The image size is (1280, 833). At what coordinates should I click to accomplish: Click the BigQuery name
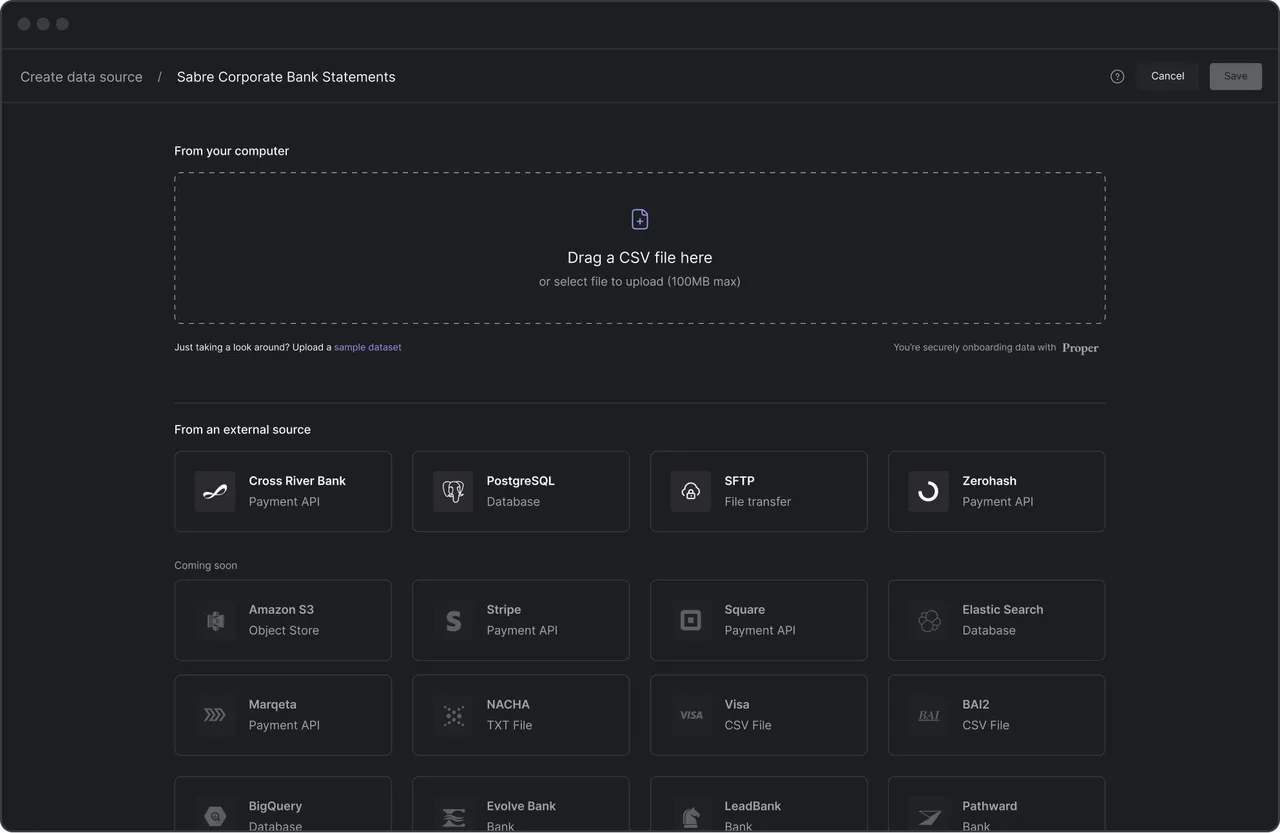coord(275,806)
